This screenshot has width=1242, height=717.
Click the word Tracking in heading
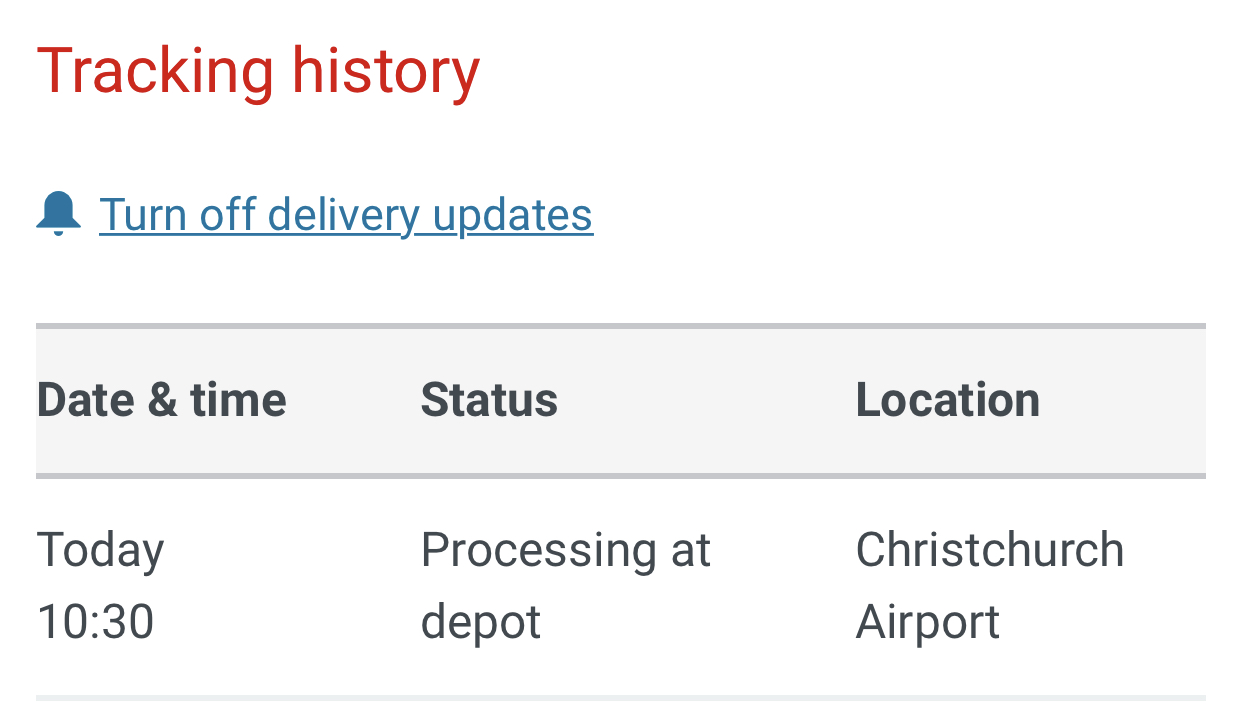(155, 72)
